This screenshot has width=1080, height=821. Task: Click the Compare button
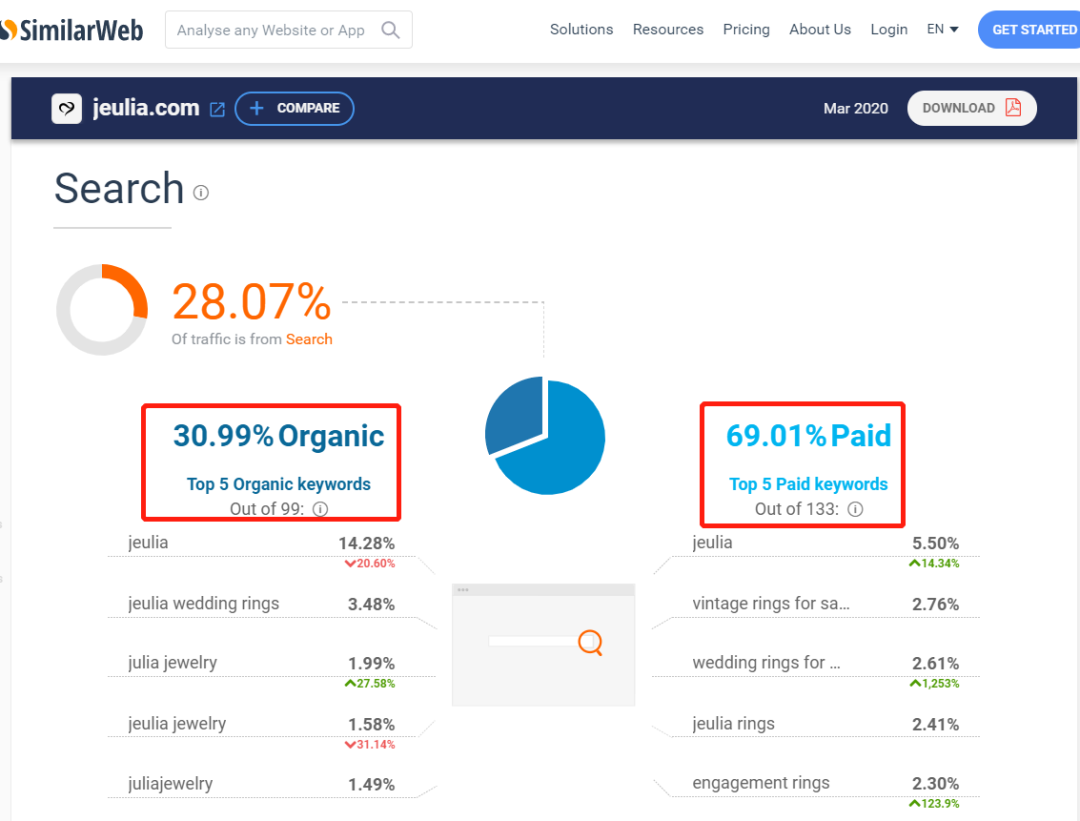click(x=294, y=108)
